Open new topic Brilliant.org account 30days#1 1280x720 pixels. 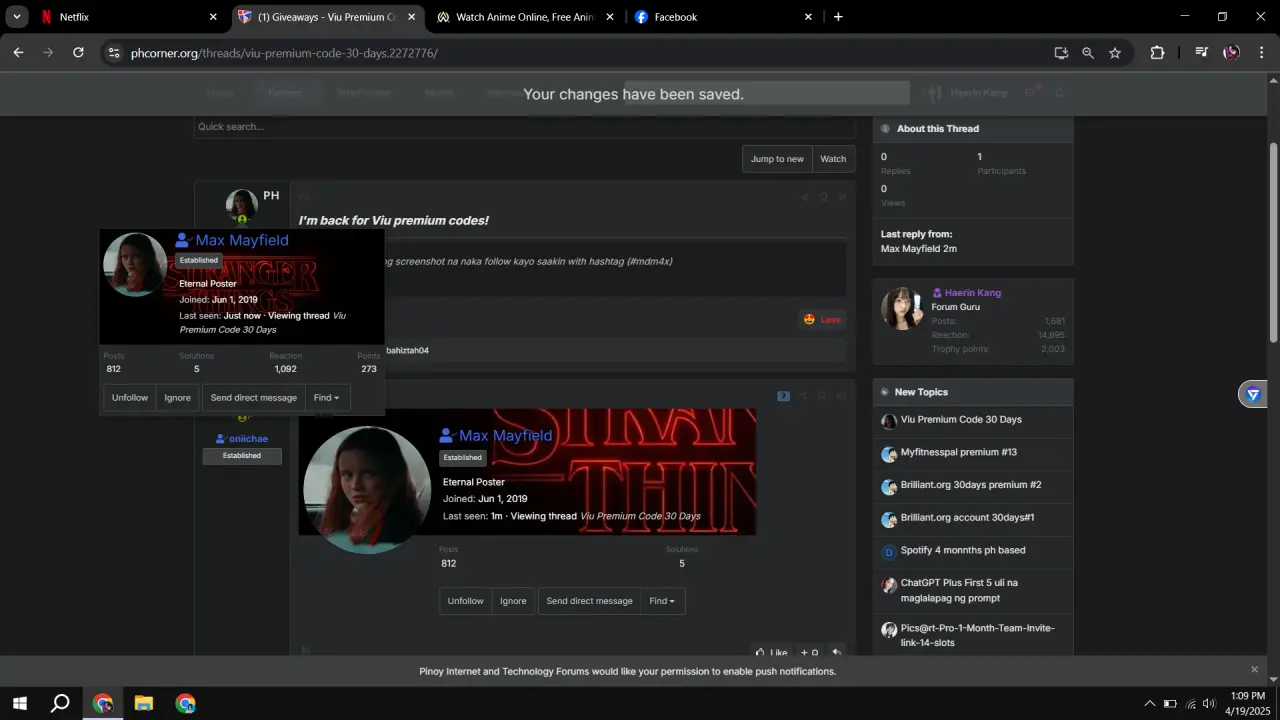coord(967,518)
